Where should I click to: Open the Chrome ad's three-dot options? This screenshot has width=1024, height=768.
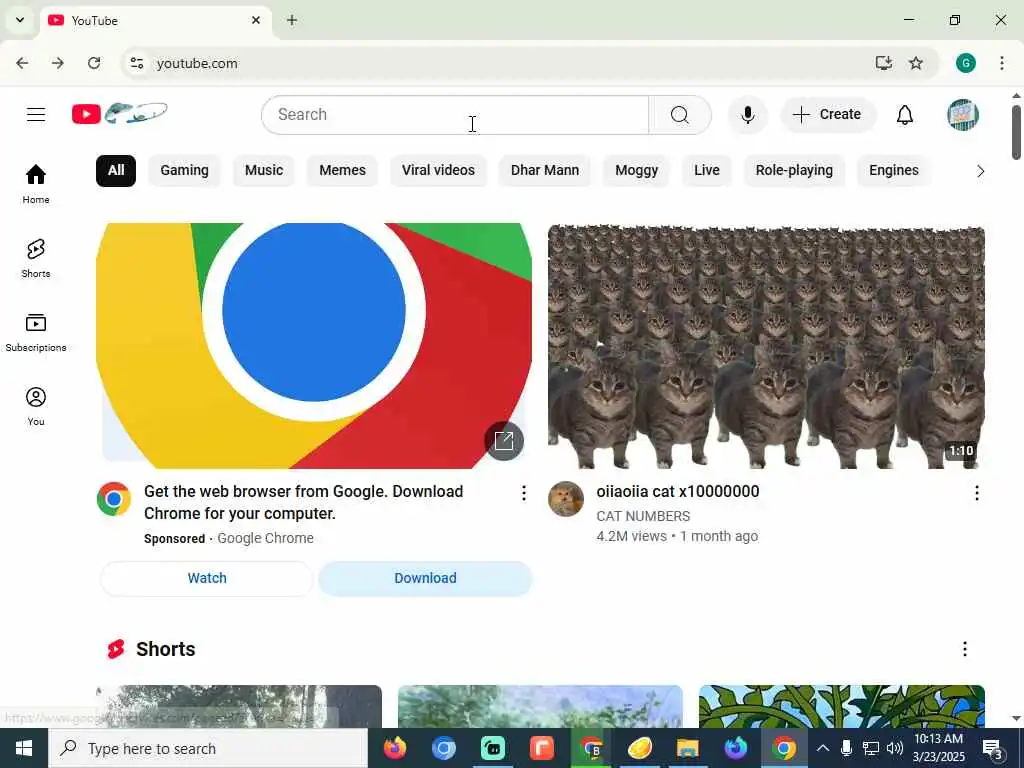coord(524,493)
